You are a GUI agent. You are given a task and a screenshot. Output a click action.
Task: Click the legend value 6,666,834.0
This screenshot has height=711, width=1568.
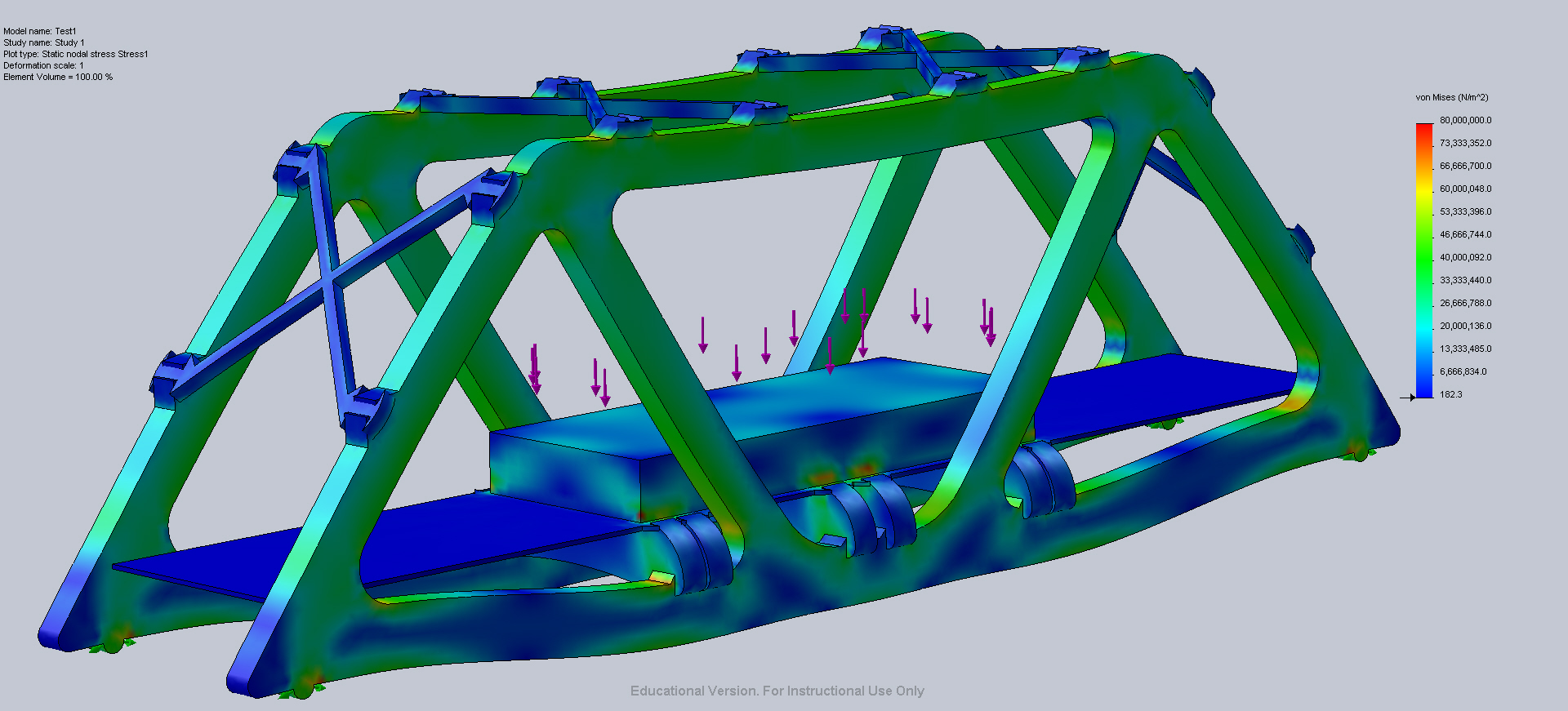point(1463,371)
